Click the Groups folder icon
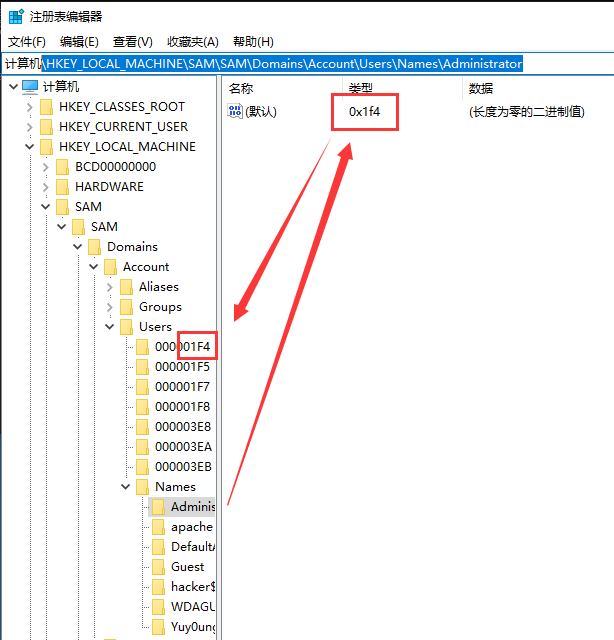 pos(126,307)
